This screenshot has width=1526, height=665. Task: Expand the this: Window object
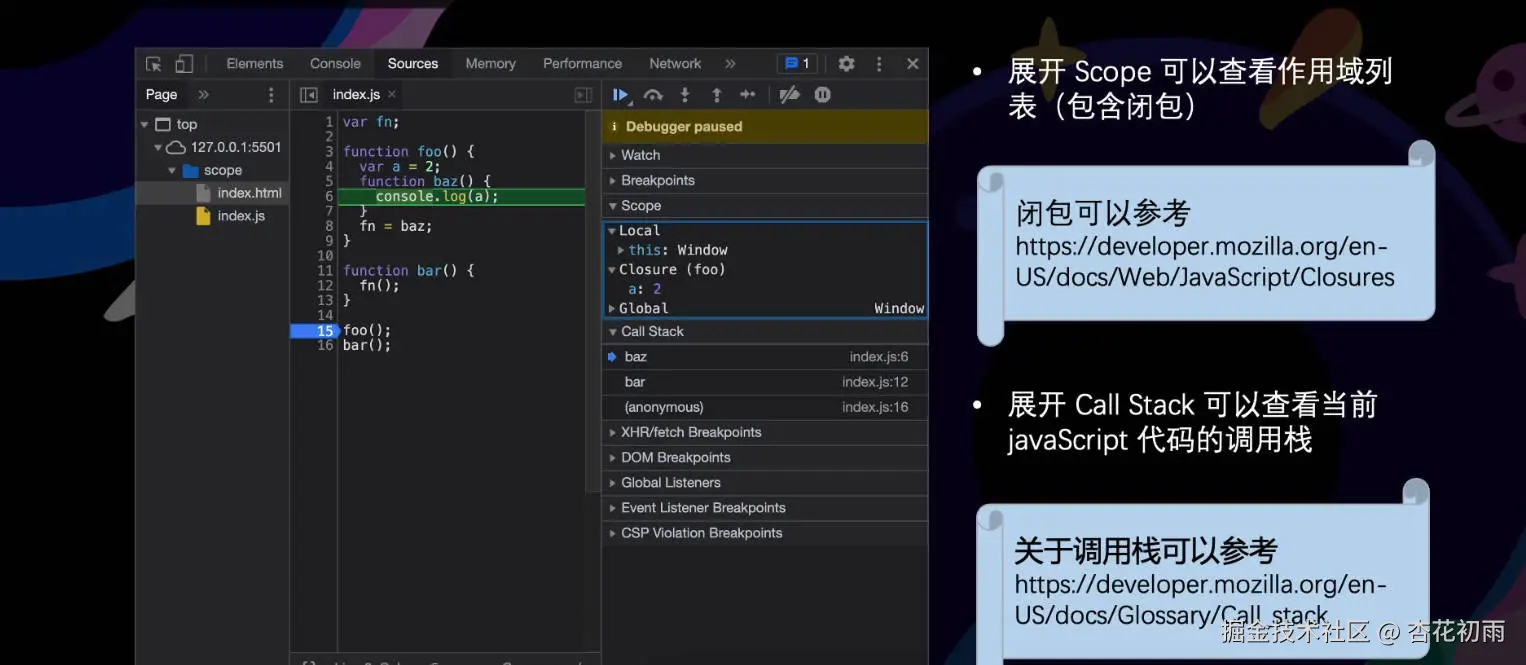tap(621, 250)
